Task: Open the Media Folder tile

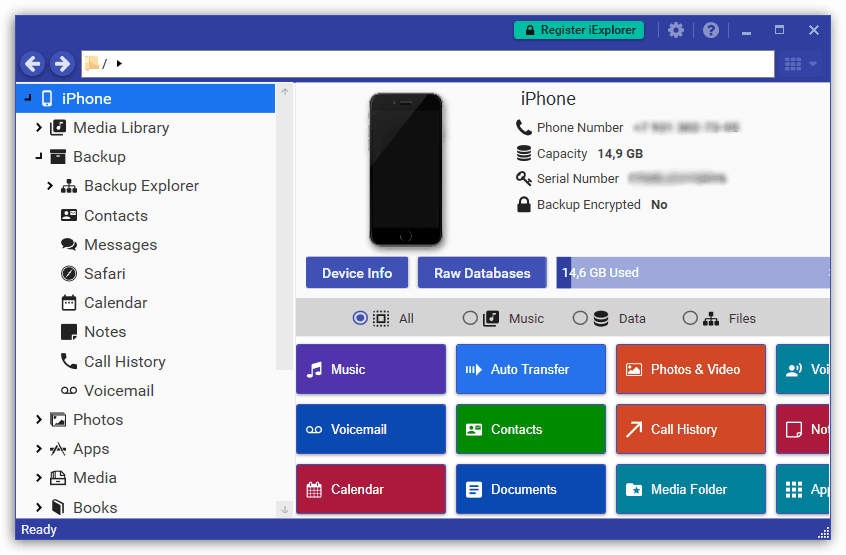Action: point(690,489)
